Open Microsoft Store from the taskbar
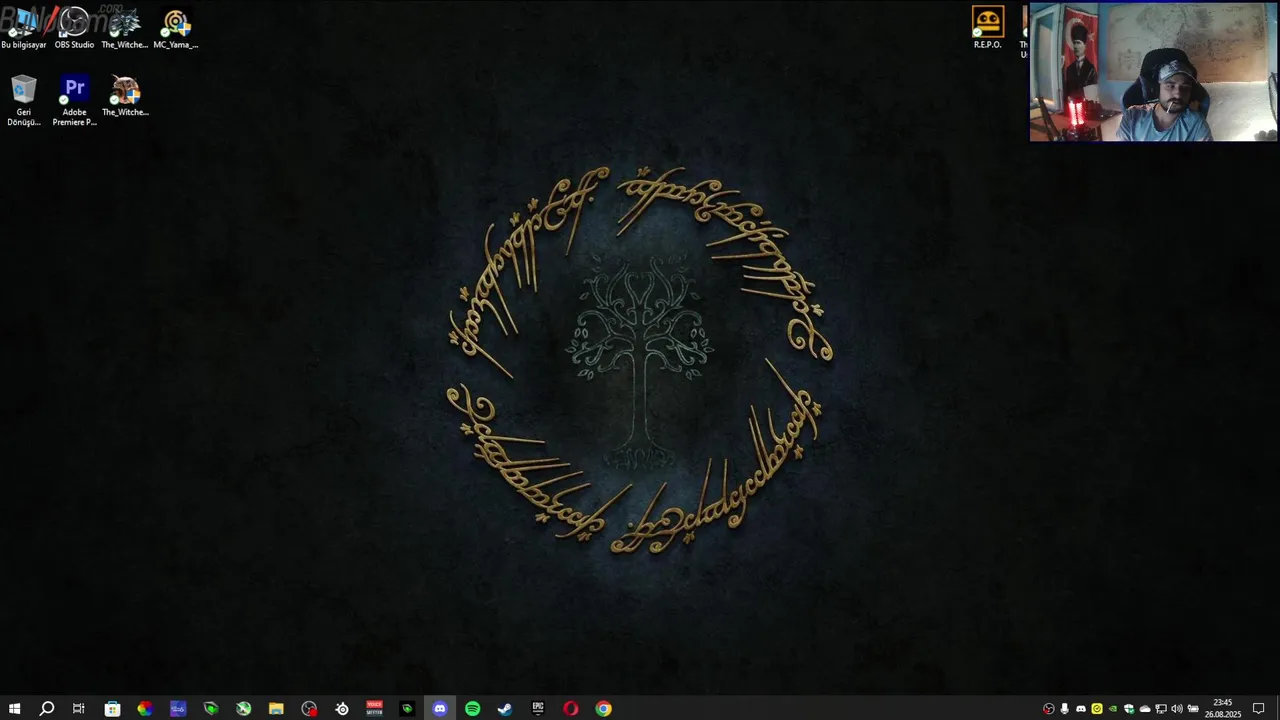This screenshot has width=1280, height=720. tap(112, 708)
